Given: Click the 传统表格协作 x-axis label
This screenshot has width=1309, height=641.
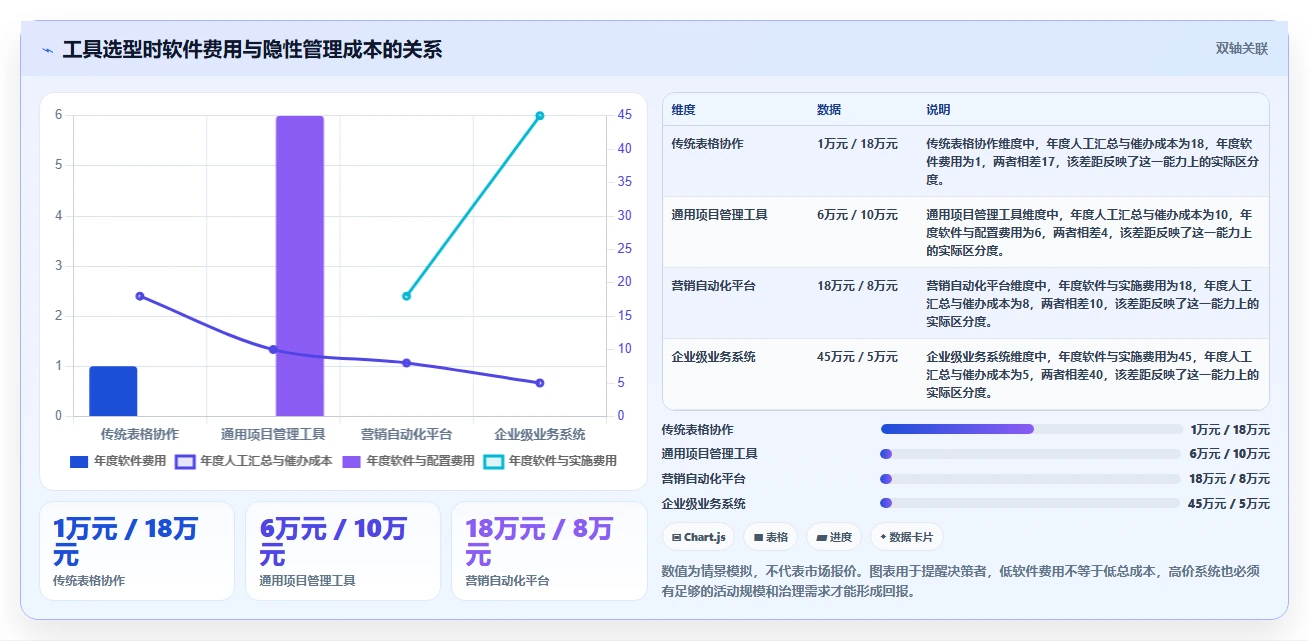Looking at the screenshot, I should pos(140,435).
